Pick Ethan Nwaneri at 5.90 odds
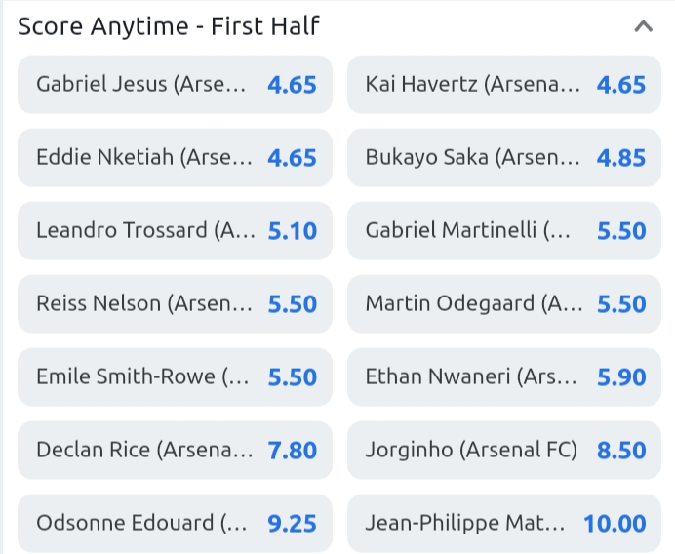 [x=504, y=377]
